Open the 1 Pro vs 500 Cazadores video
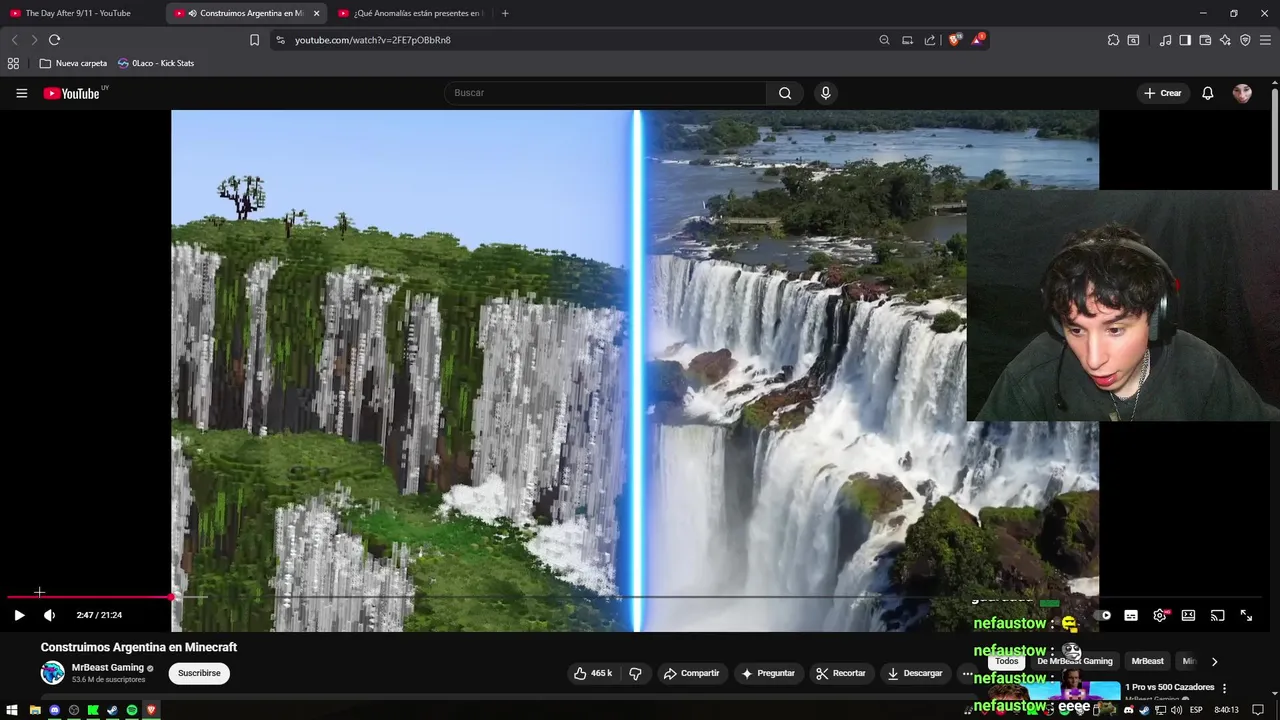This screenshot has width=1280, height=720. click(x=1169, y=687)
